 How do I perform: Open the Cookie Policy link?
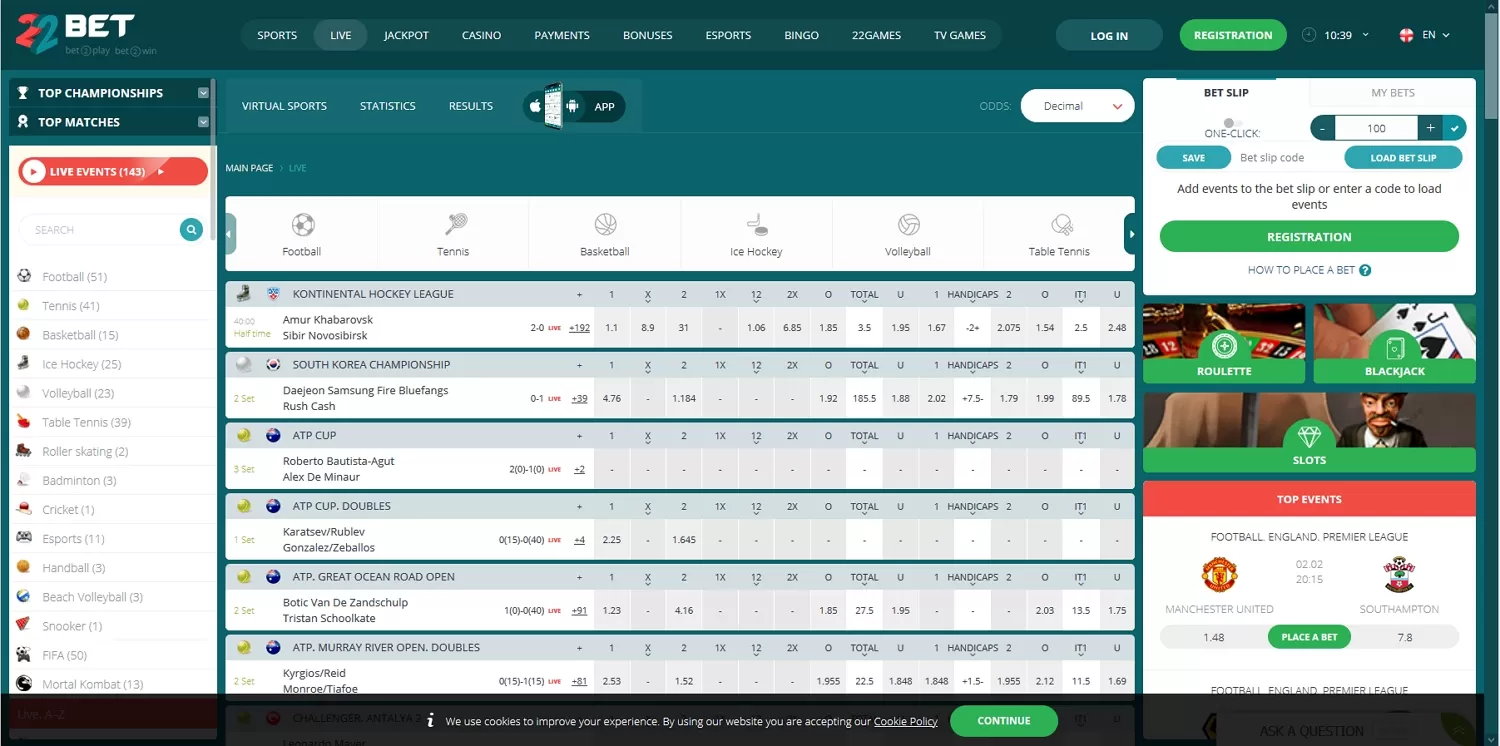906,721
